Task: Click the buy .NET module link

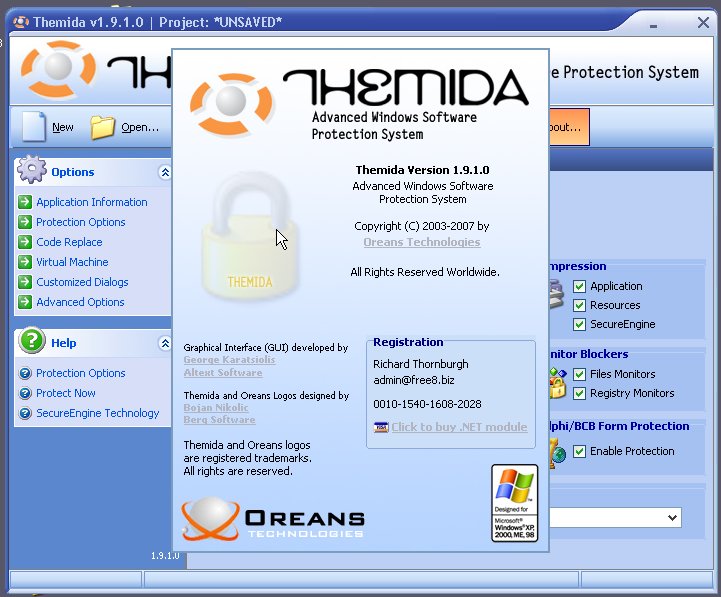Action: pyautogui.click(x=459, y=427)
